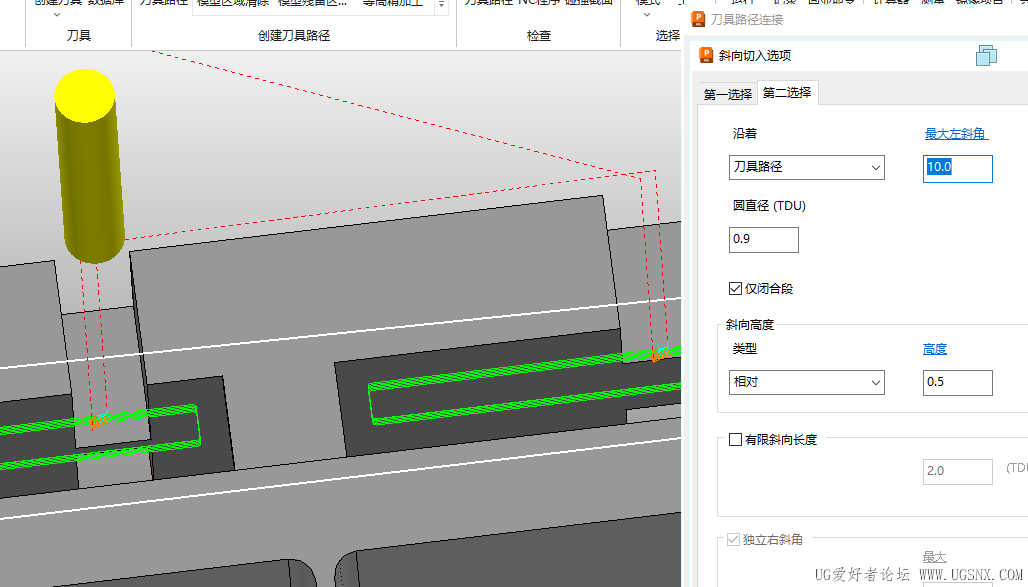Click the ramp height field showing 0.5
1028x587 pixels.
pos(958,382)
